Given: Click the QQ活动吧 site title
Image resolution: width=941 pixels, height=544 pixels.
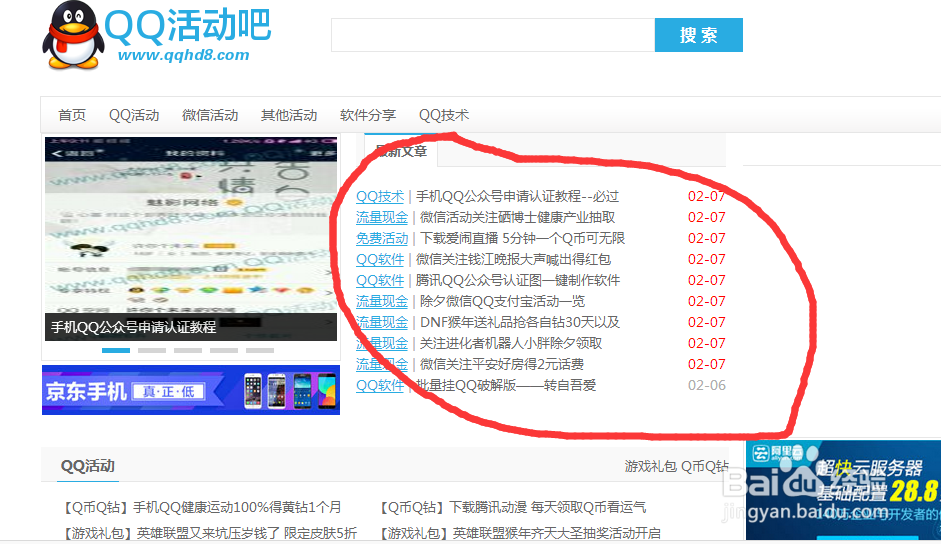Looking at the screenshot, I should click(x=188, y=26).
